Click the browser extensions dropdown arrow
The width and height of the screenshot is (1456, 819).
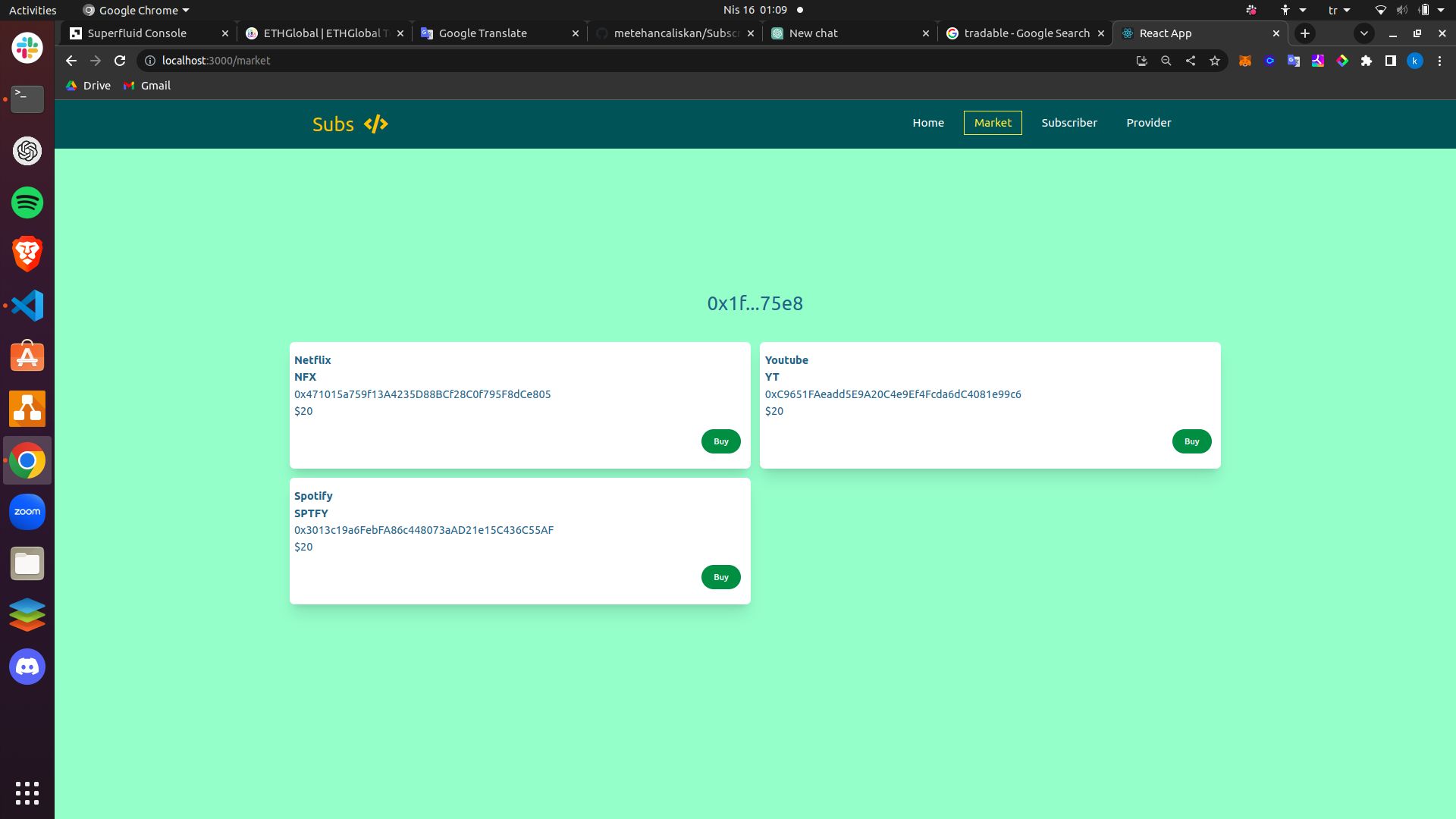1366,60
